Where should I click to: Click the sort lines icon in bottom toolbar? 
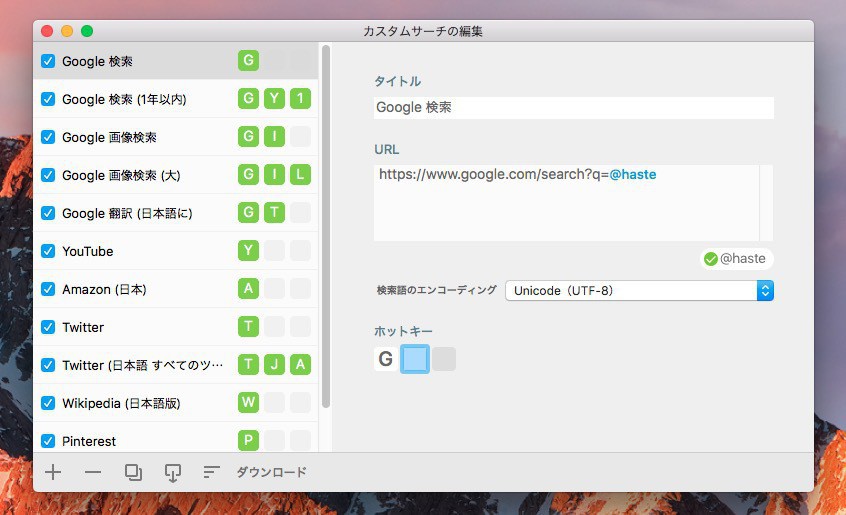[x=211, y=472]
